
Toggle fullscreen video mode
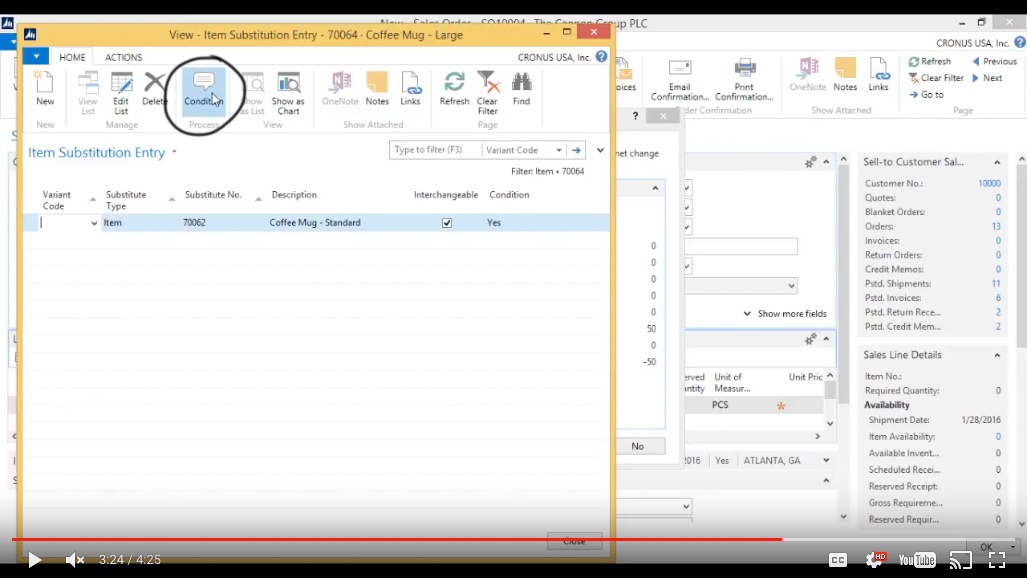pyautogui.click(x=997, y=560)
